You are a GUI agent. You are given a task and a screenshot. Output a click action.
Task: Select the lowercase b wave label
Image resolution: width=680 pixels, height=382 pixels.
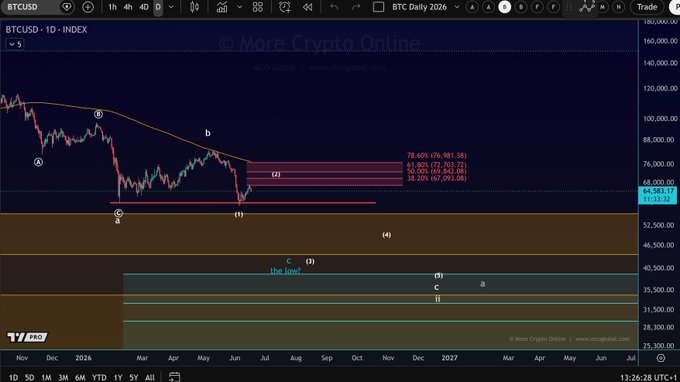208,133
